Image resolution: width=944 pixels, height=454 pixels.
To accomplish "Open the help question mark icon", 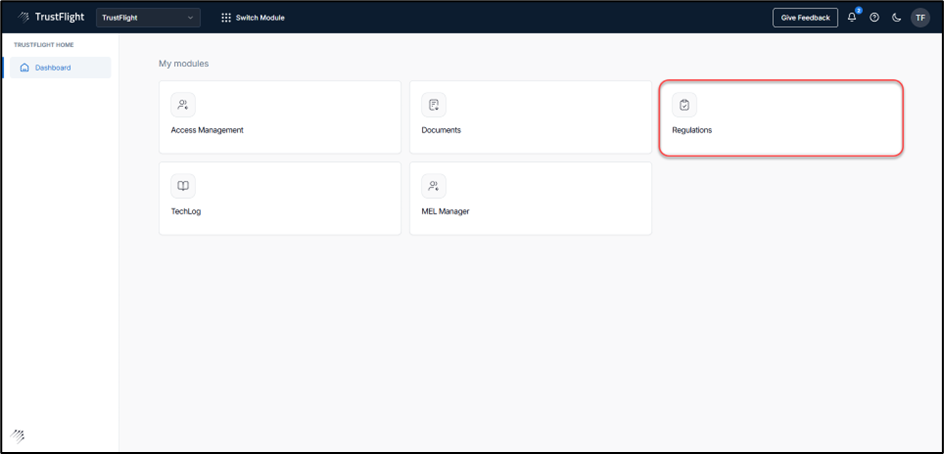I will coord(874,17).
